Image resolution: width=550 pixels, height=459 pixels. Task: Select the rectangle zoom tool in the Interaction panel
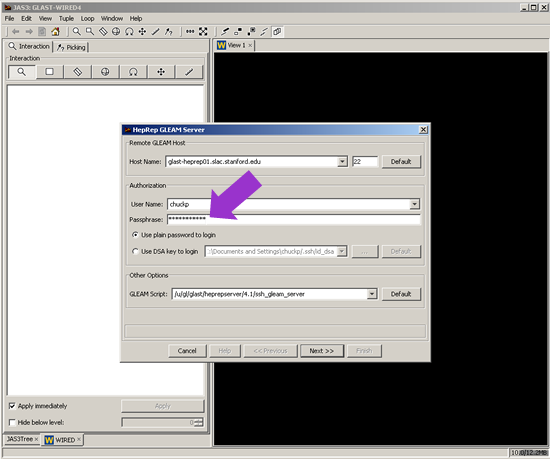click(49, 72)
